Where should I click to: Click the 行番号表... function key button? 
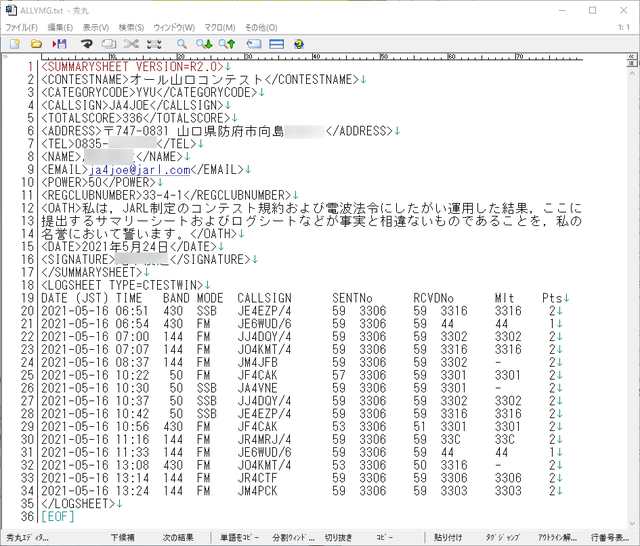610,537
